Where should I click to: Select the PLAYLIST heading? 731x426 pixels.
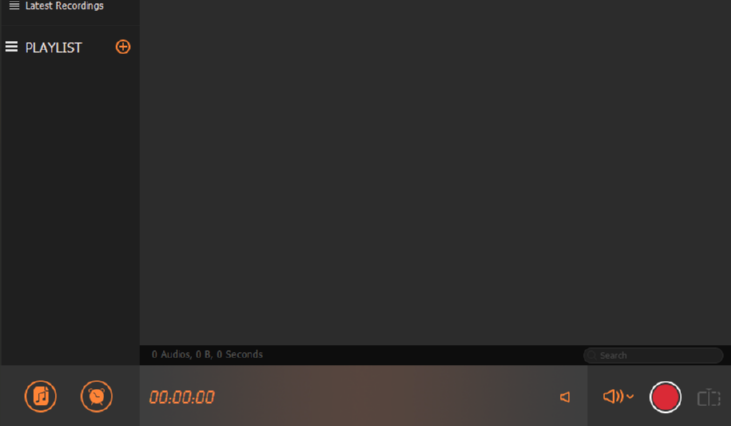54,48
